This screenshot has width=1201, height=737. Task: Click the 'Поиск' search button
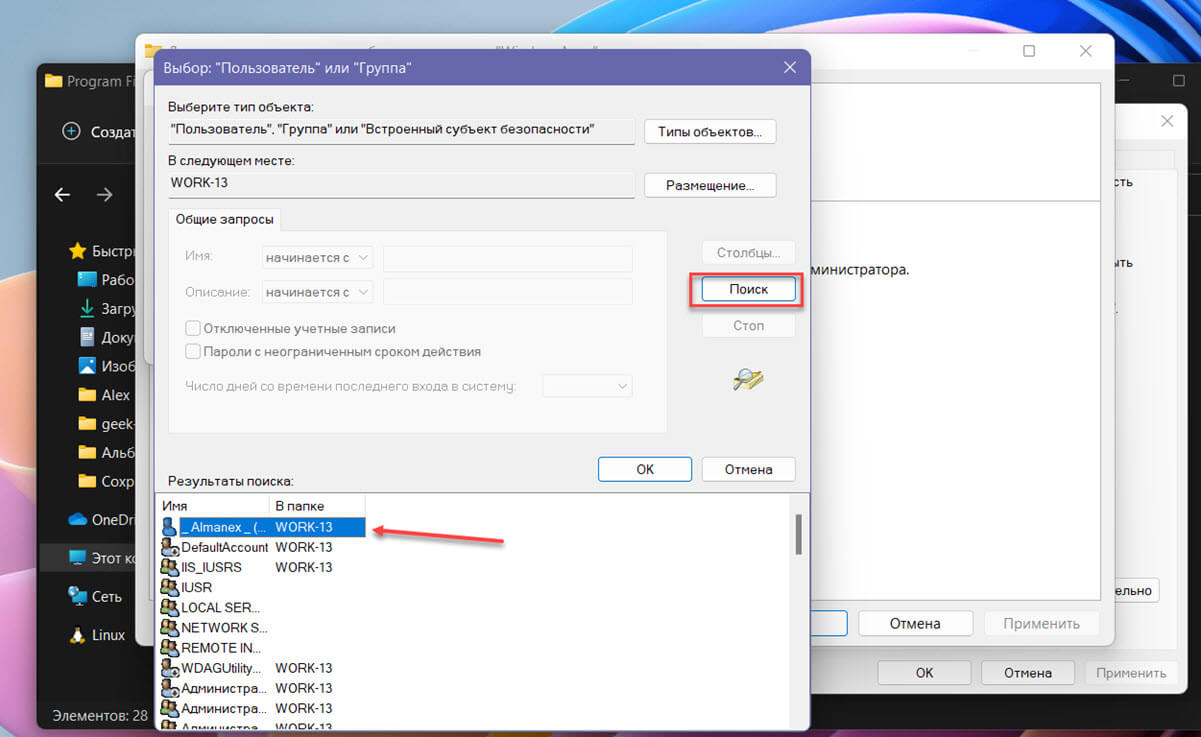[748, 289]
